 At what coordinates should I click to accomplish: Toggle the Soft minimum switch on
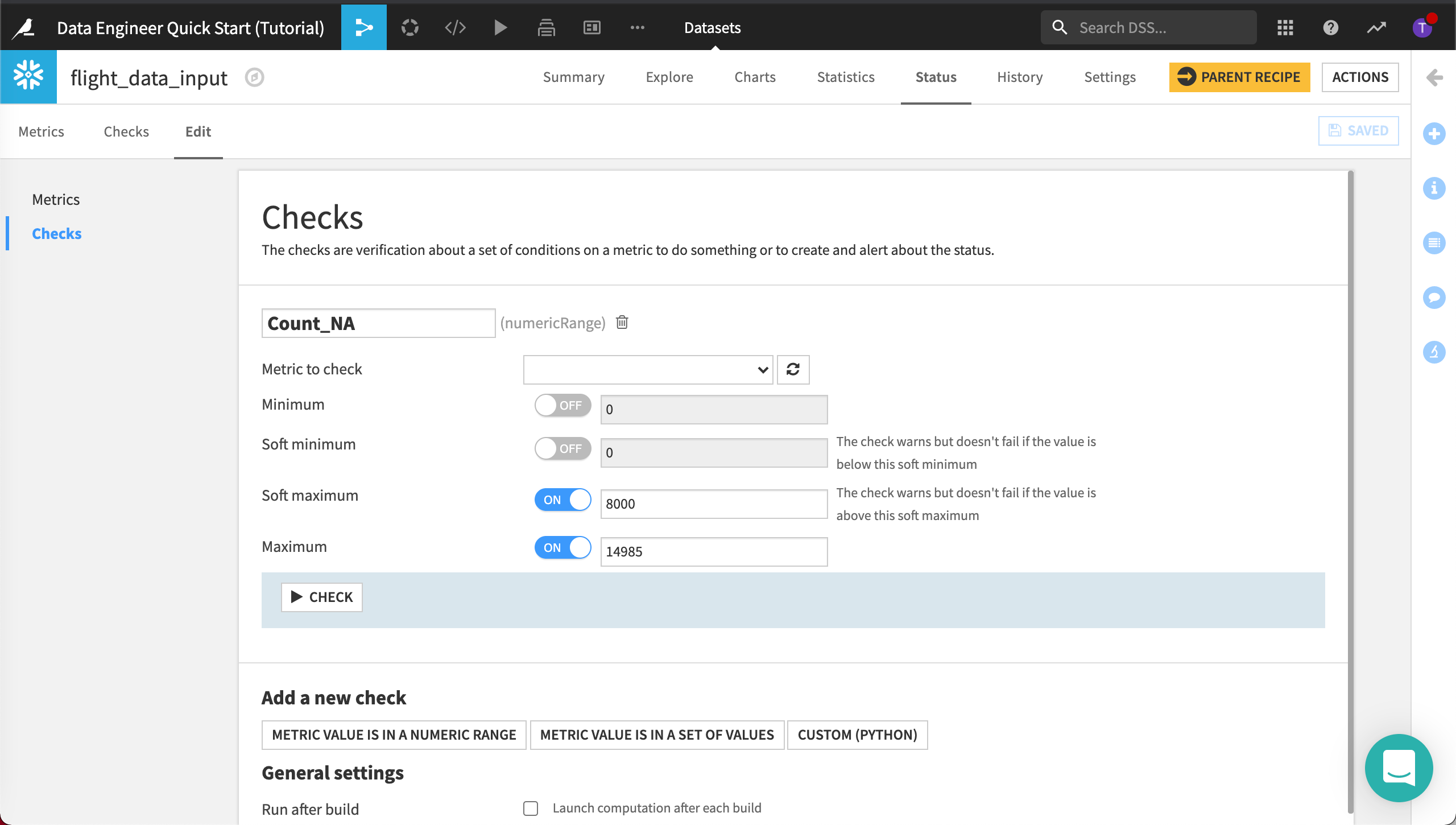[563, 448]
